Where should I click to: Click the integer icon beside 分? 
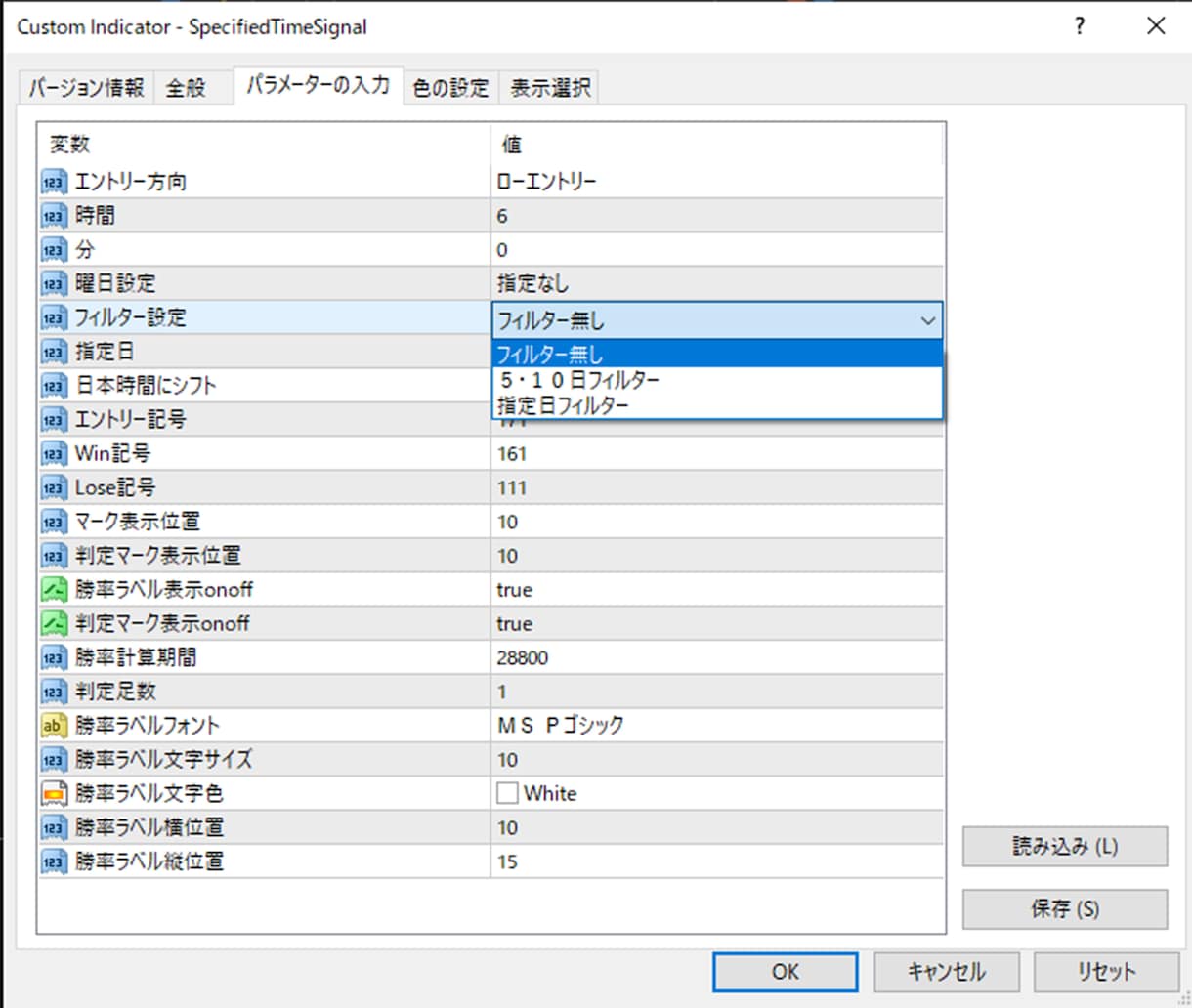pyautogui.click(x=54, y=250)
